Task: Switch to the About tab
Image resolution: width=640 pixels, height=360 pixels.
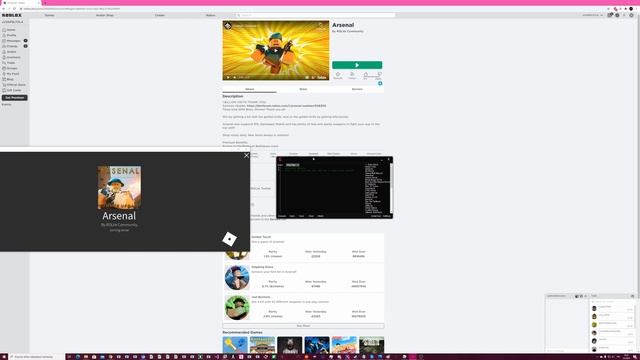Action: coord(249,89)
